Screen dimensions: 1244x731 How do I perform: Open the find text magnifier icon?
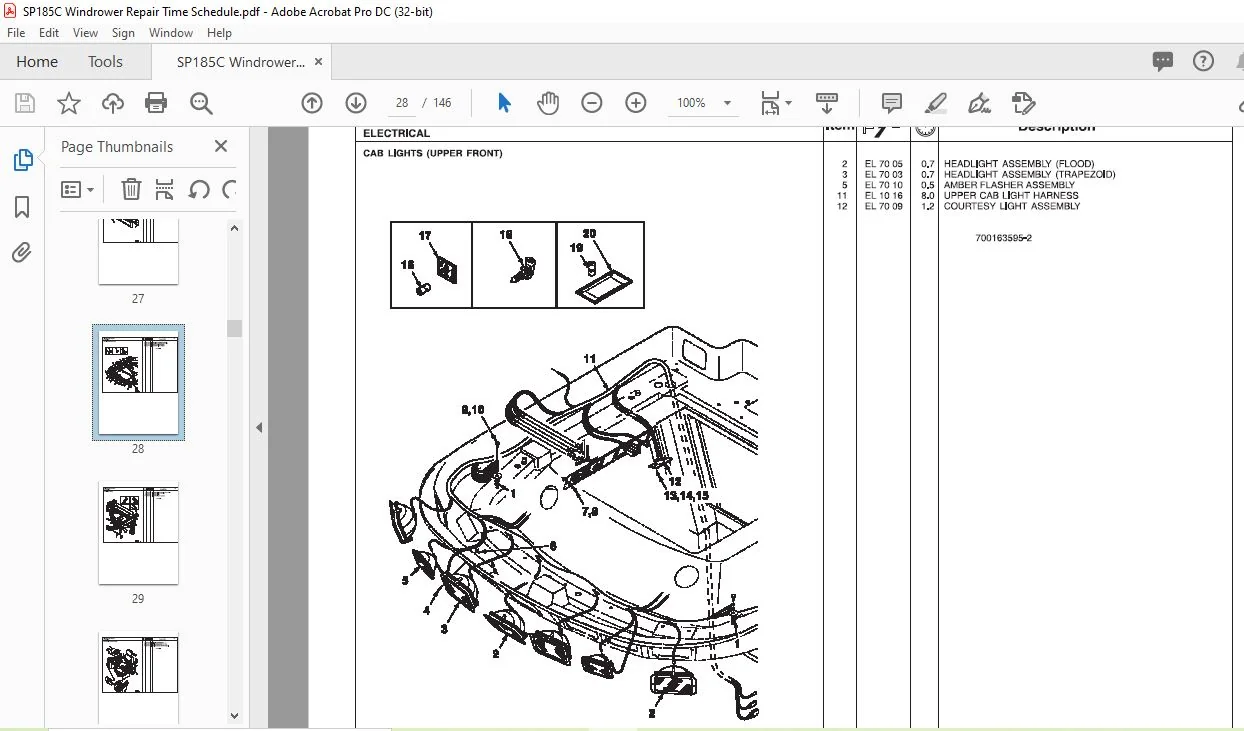[201, 103]
